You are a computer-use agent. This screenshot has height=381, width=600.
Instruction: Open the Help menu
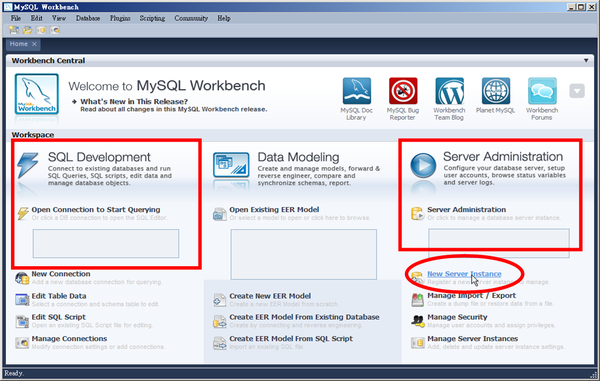coord(224,18)
